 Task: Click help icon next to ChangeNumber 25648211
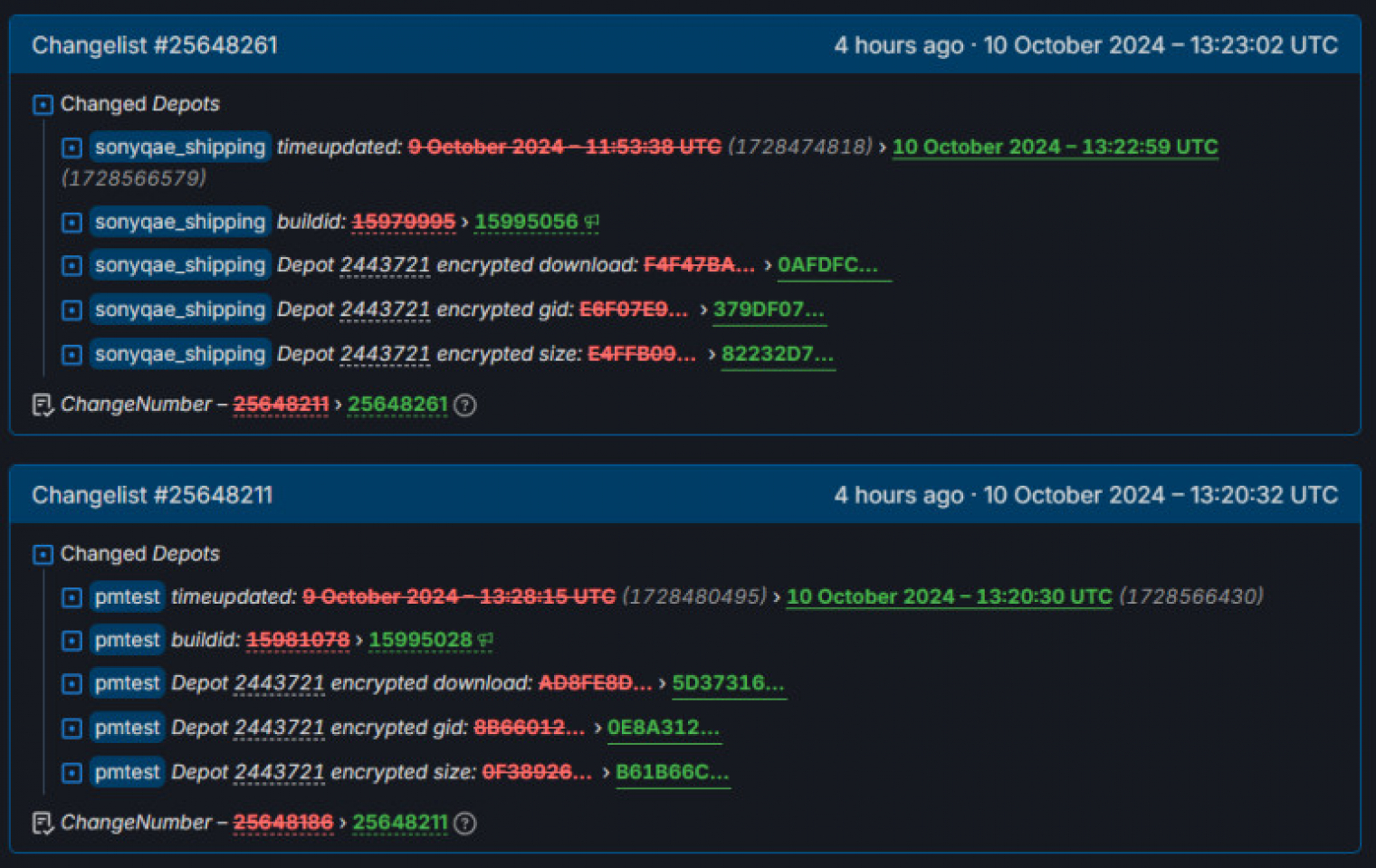pyautogui.click(x=464, y=824)
